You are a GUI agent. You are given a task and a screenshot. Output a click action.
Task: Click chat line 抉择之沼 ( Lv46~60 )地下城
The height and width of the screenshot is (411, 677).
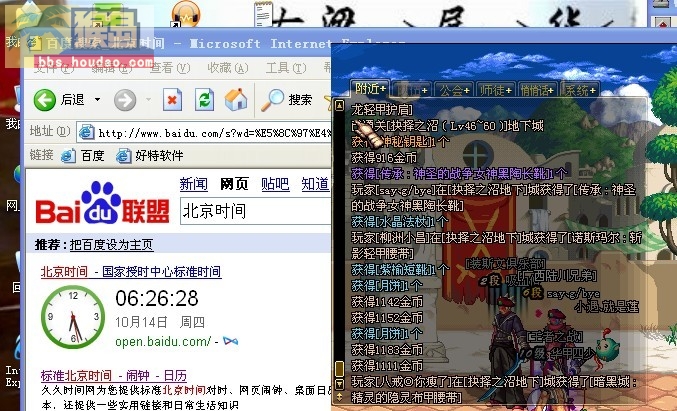pyautogui.click(x=447, y=126)
